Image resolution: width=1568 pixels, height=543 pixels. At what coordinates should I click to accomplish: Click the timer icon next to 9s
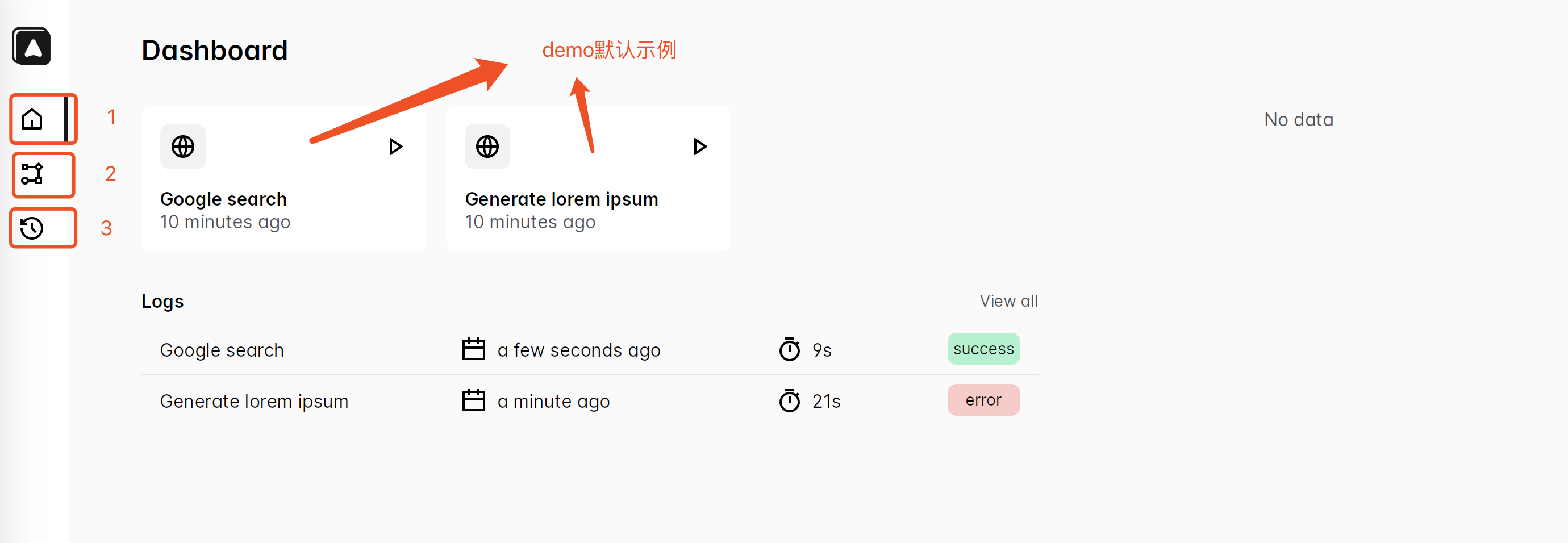click(x=790, y=349)
